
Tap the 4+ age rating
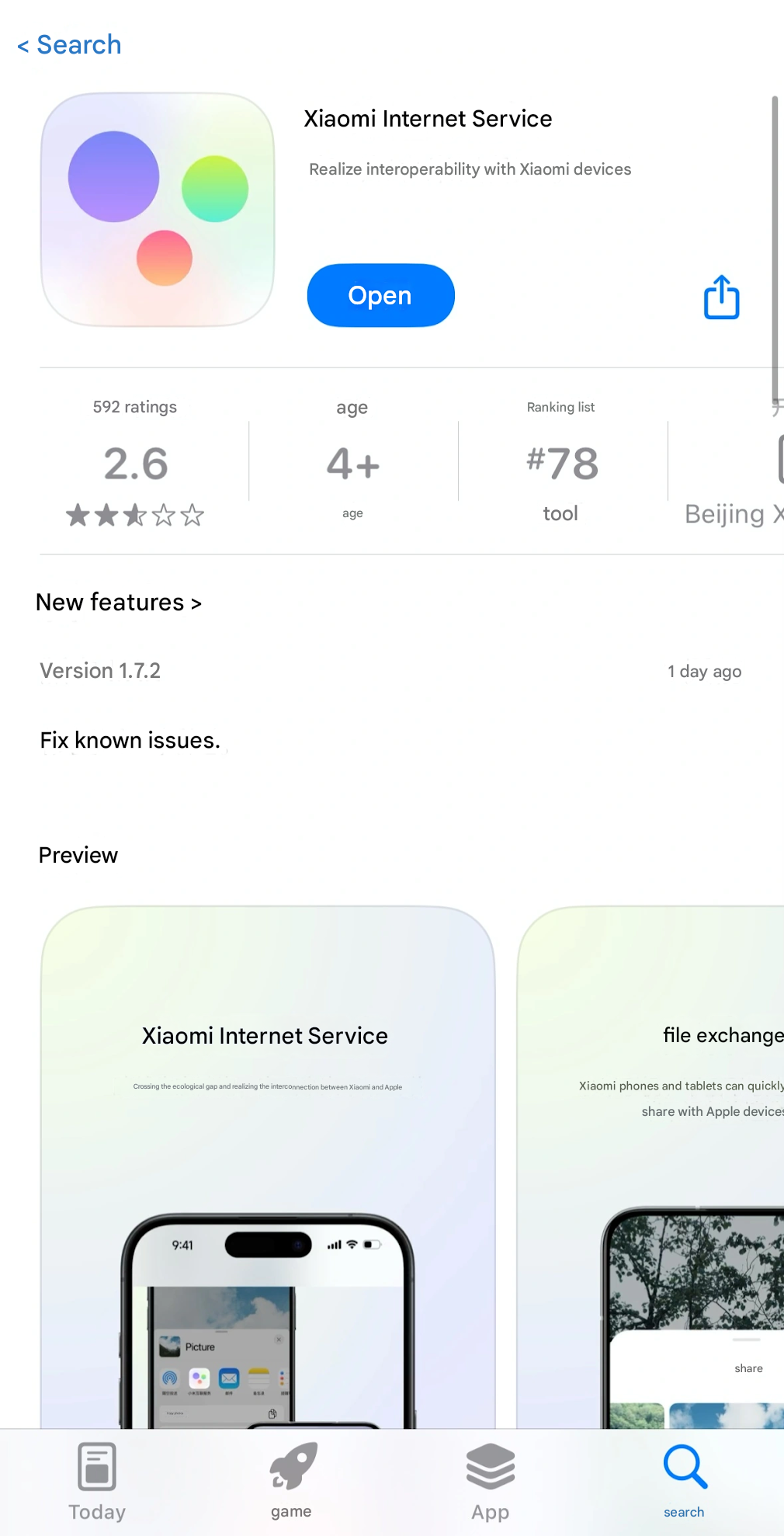click(x=352, y=464)
